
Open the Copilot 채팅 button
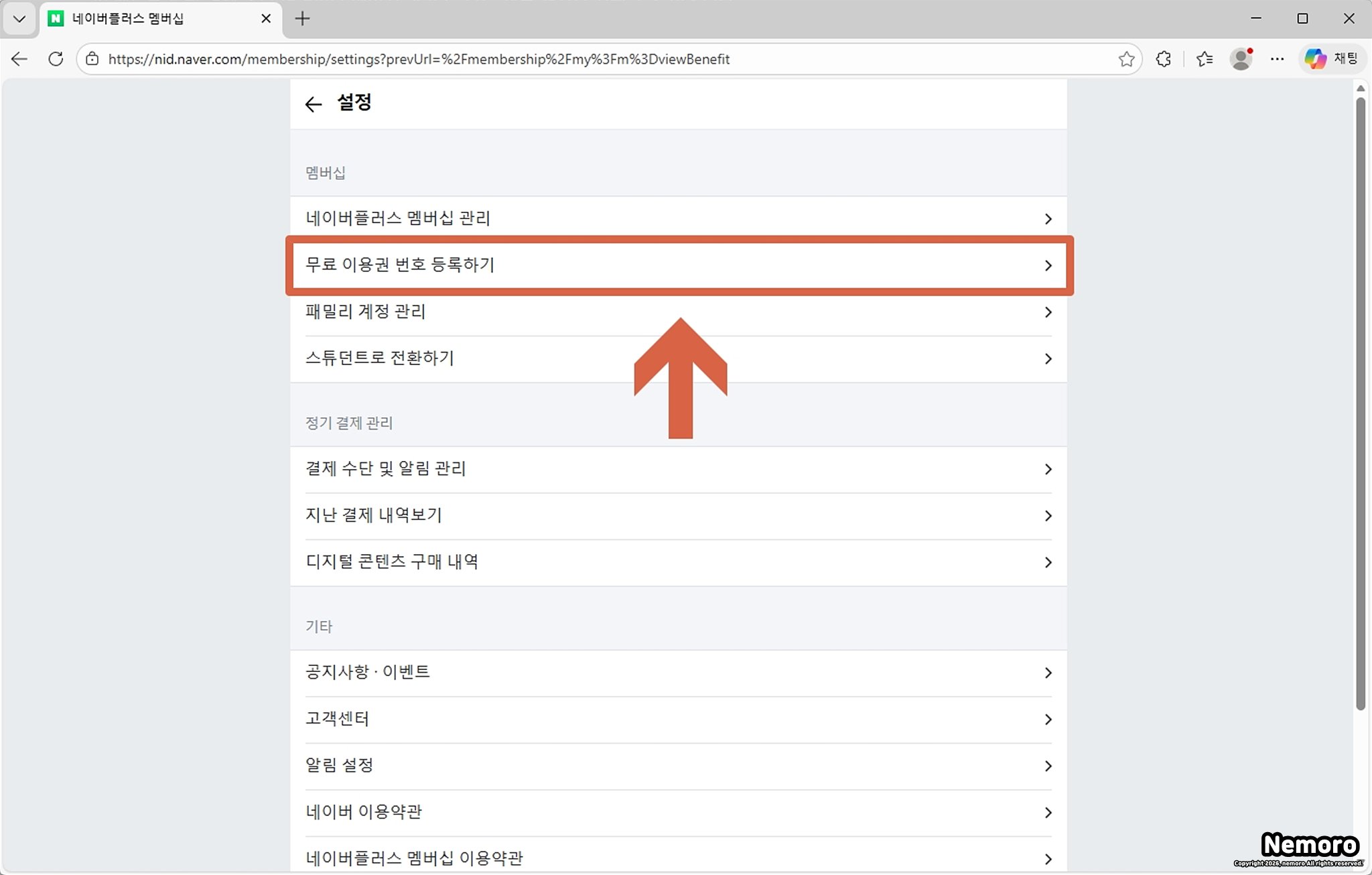point(1332,59)
